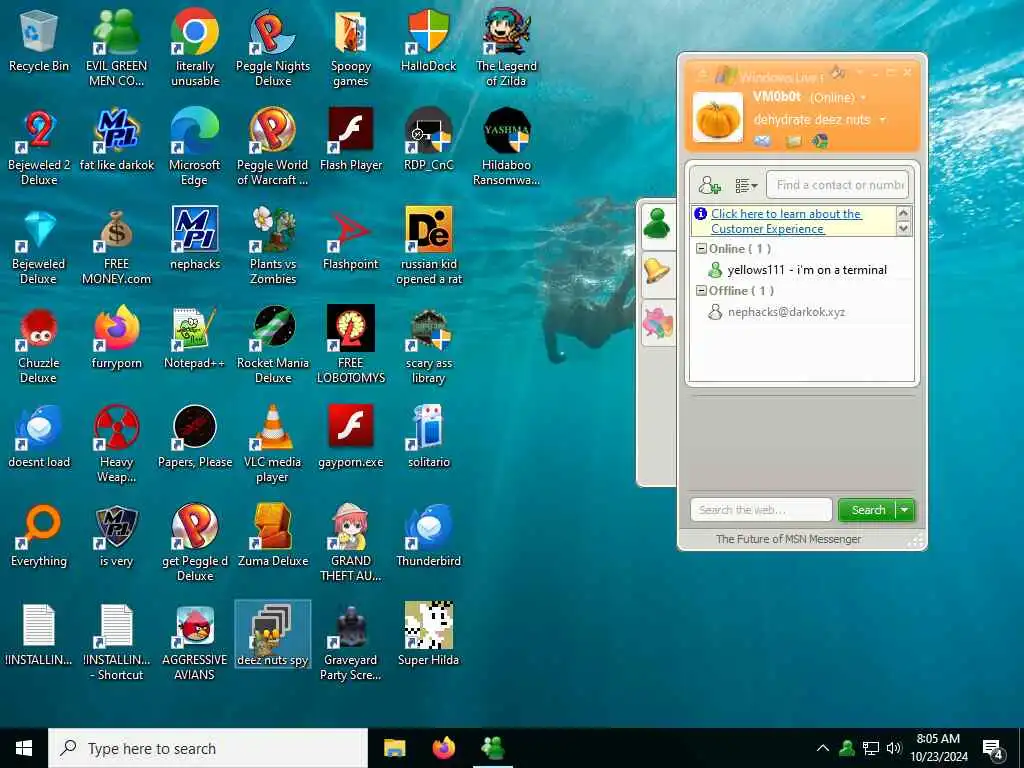The width and height of the screenshot is (1024, 768).
Task: Select the Notepad++ shortcut
Action: click(195, 339)
